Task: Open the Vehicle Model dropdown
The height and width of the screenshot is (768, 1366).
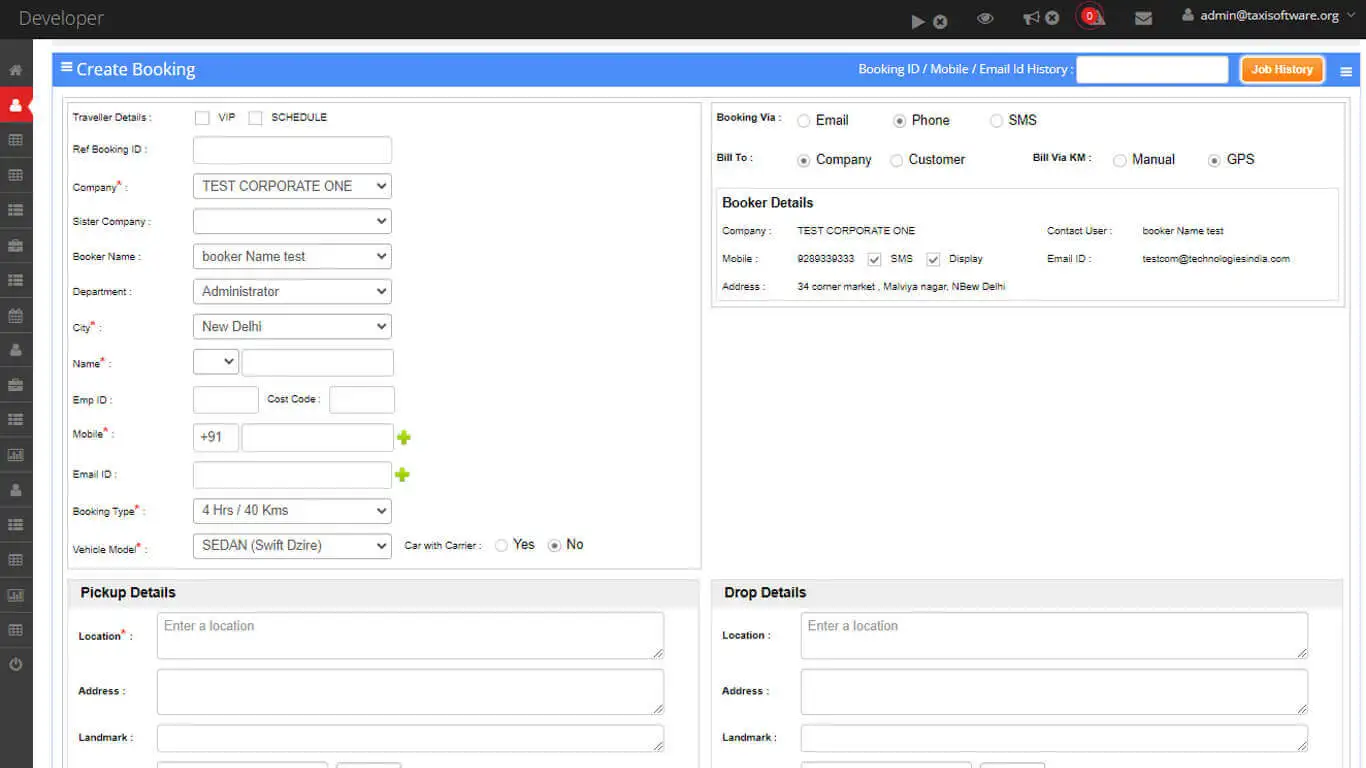Action: click(x=291, y=546)
